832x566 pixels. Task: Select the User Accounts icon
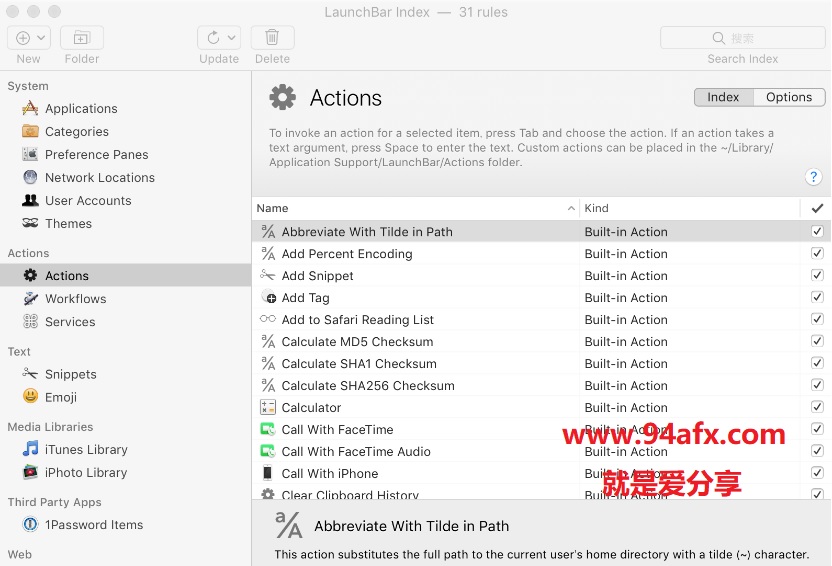click(30, 200)
